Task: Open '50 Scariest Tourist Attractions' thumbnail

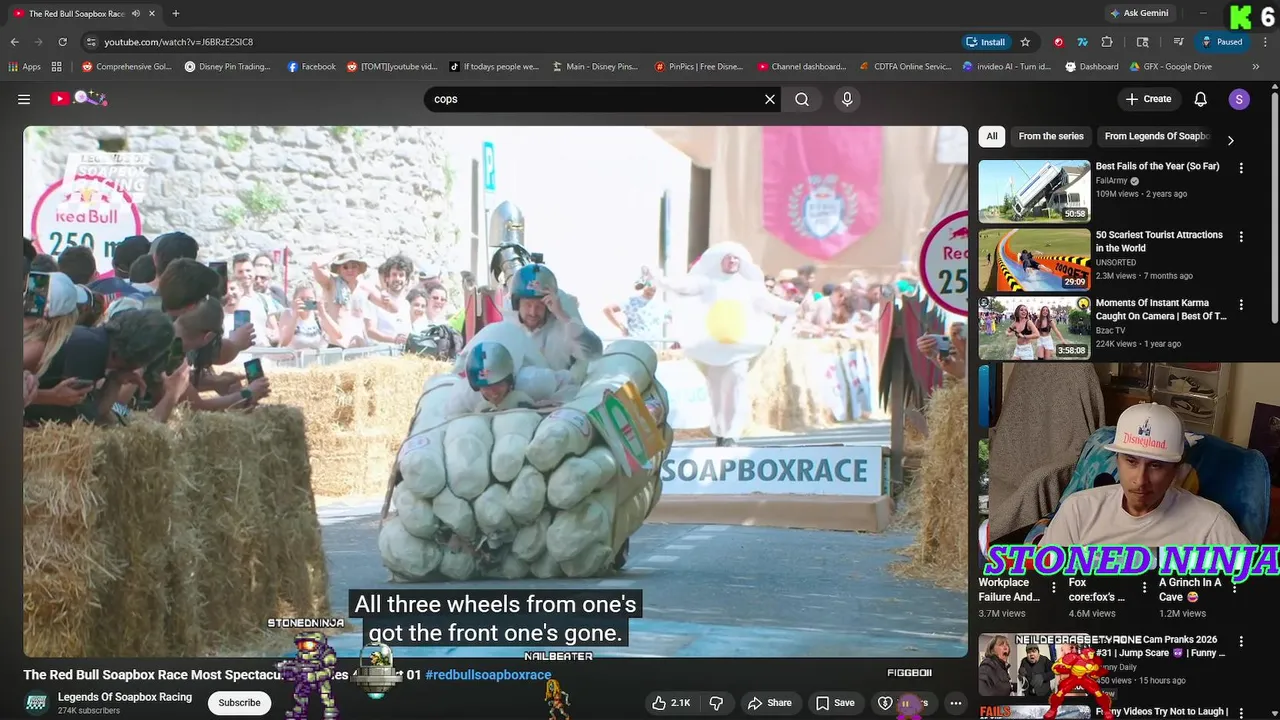Action: [1034, 259]
